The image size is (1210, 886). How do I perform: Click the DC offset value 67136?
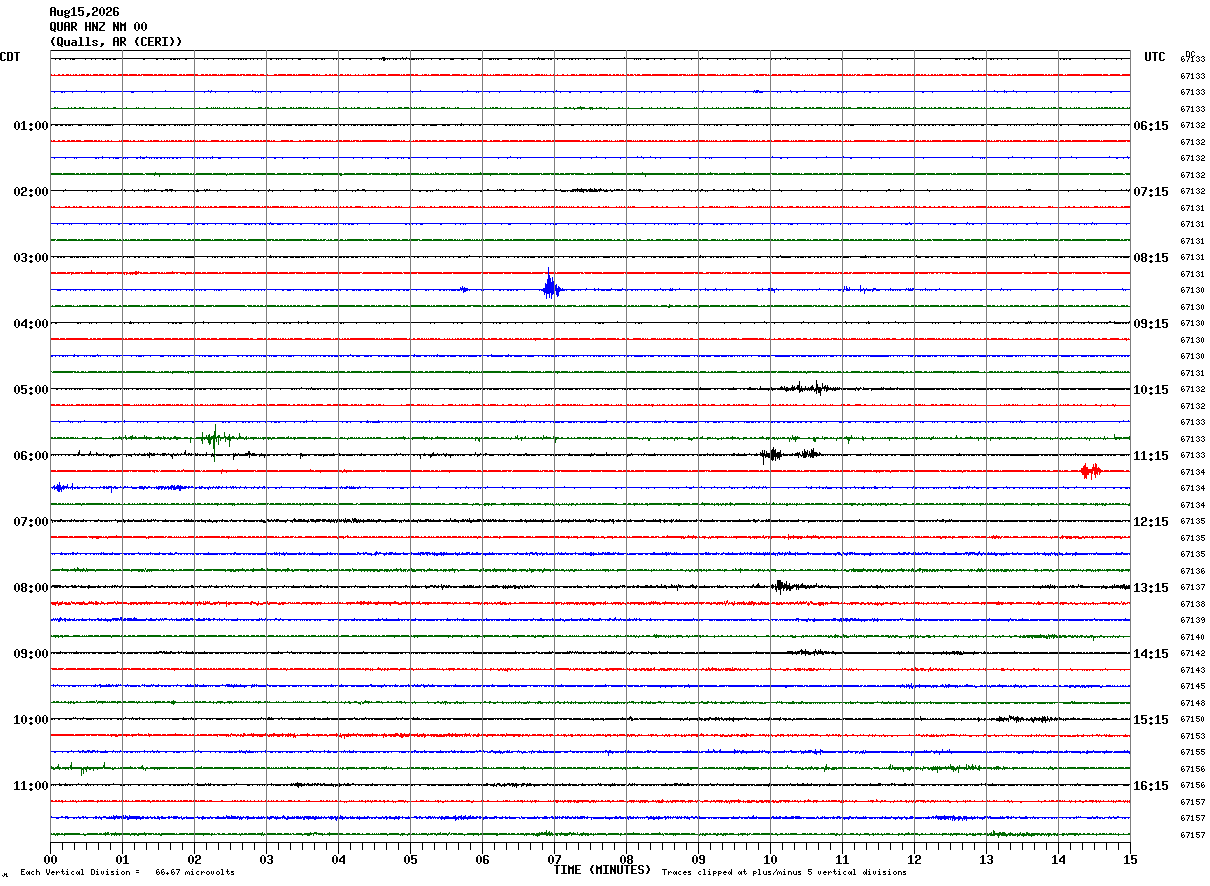pos(1192,571)
